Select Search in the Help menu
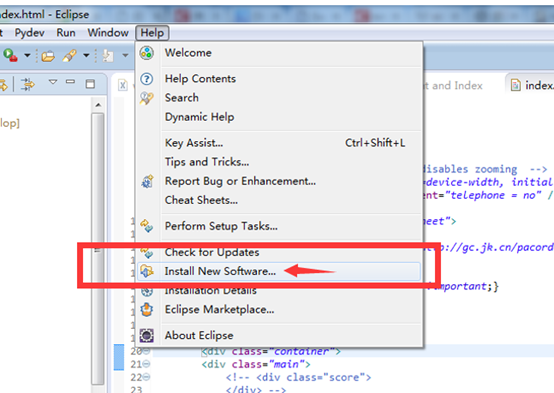 pyautogui.click(x=279, y=98)
